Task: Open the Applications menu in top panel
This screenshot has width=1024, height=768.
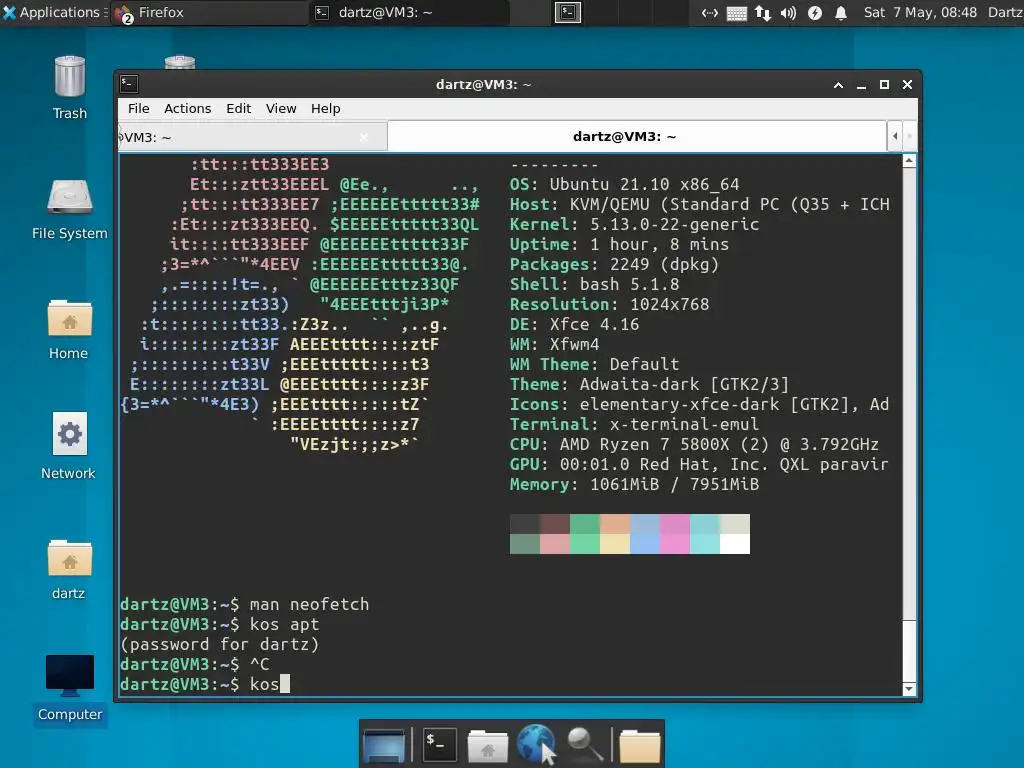Action: point(52,12)
